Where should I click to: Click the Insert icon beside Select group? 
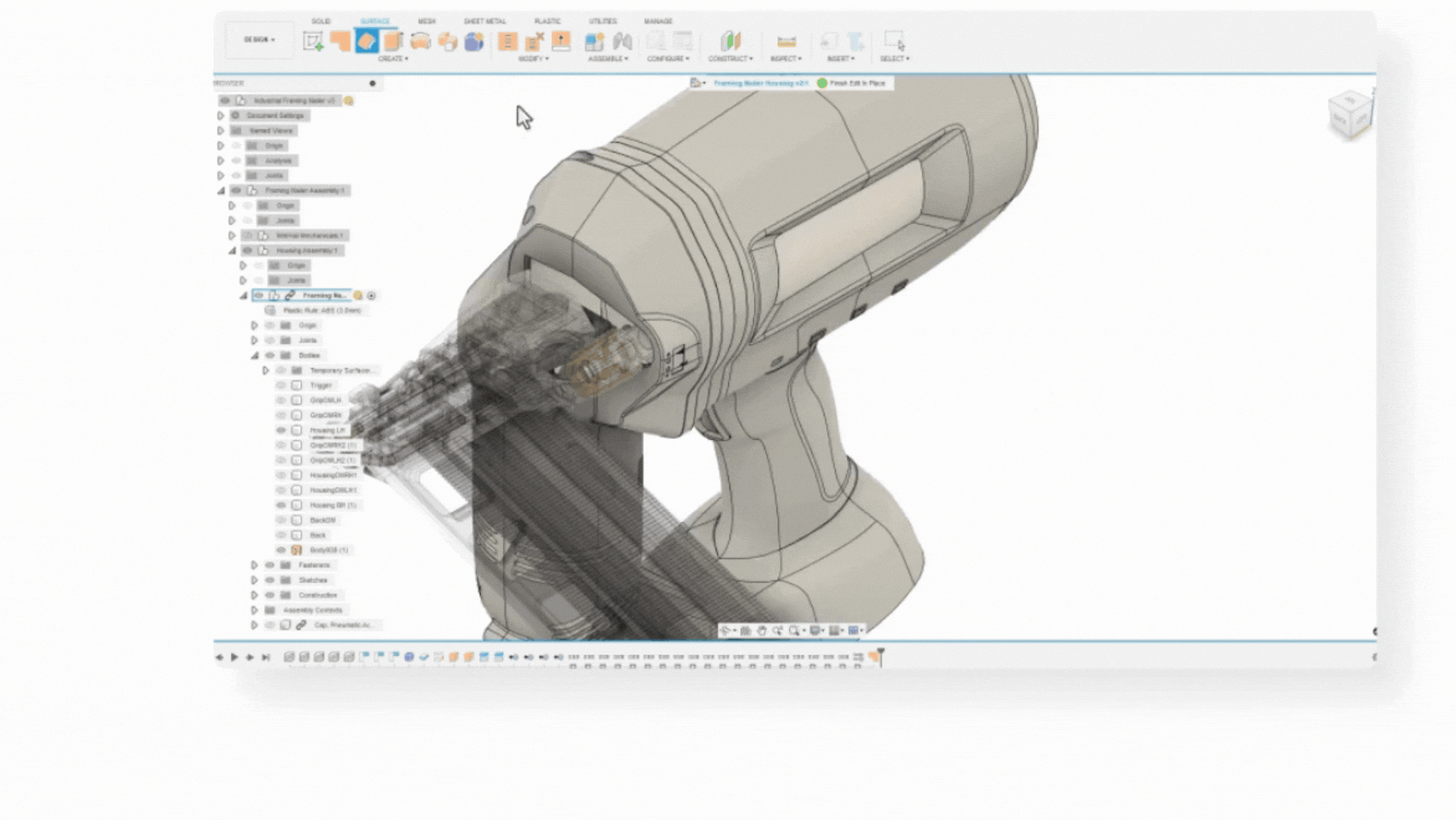[856, 41]
